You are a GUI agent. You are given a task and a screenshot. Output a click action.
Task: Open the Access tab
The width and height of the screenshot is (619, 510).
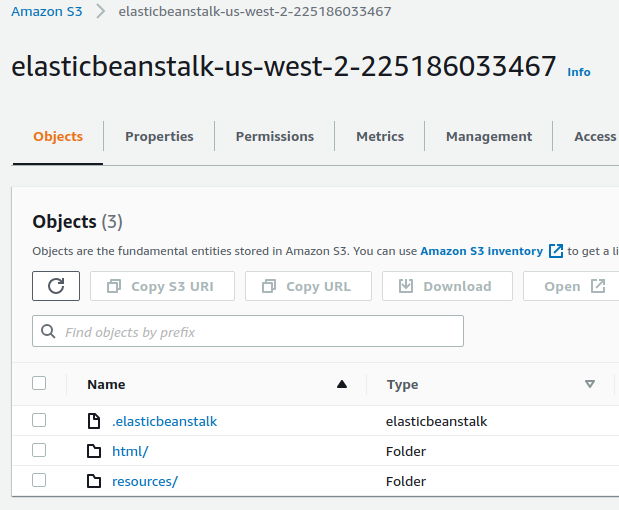coord(595,137)
